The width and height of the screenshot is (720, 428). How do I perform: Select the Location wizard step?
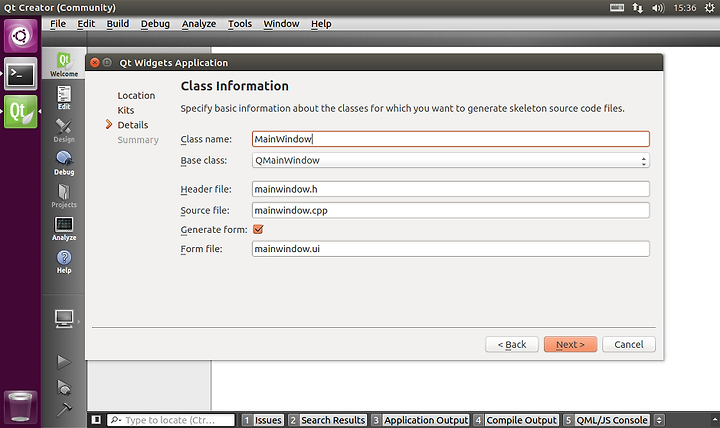(x=136, y=96)
